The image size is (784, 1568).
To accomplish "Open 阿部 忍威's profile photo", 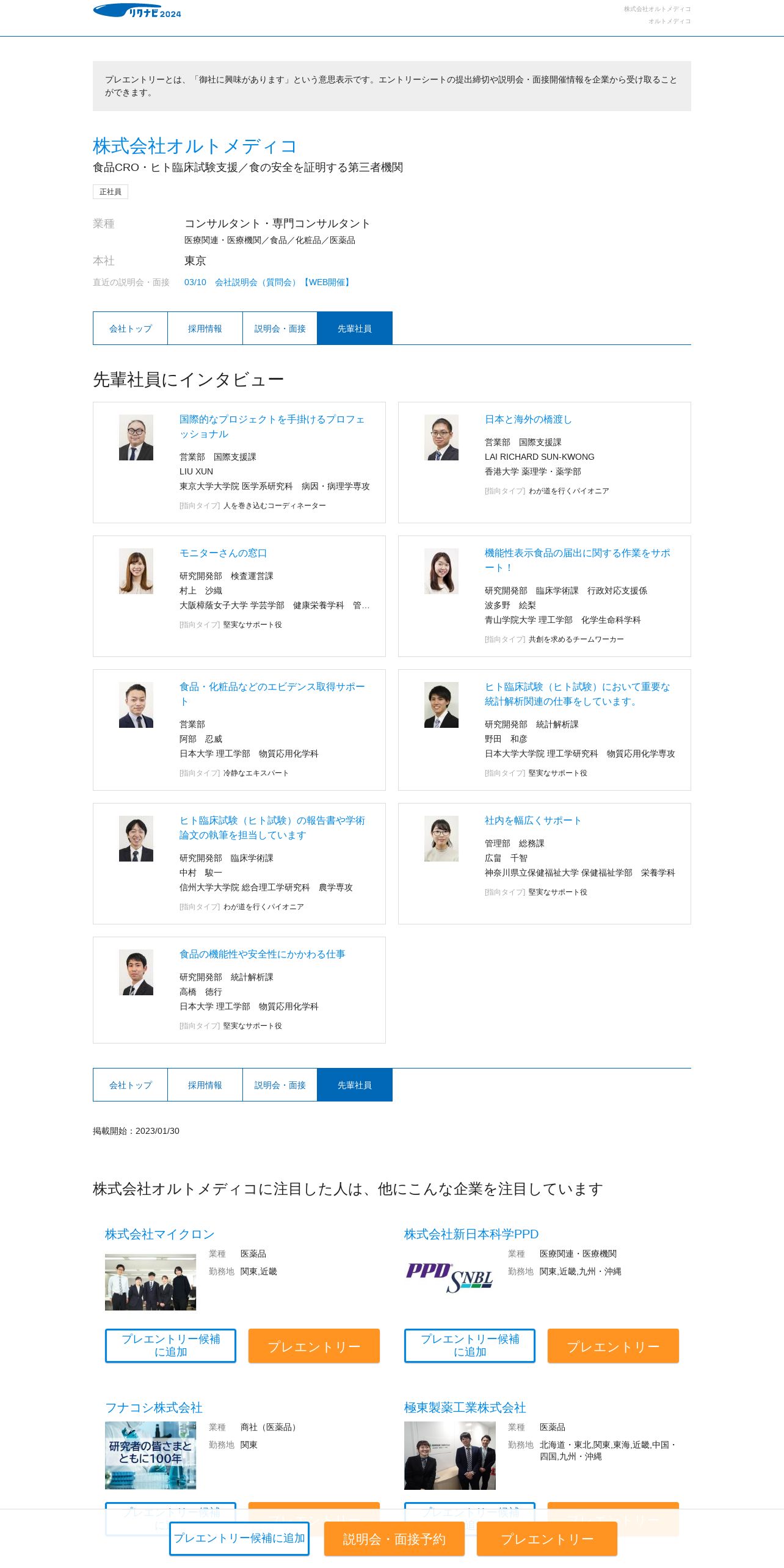I will pyautogui.click(x=136, y=705).
